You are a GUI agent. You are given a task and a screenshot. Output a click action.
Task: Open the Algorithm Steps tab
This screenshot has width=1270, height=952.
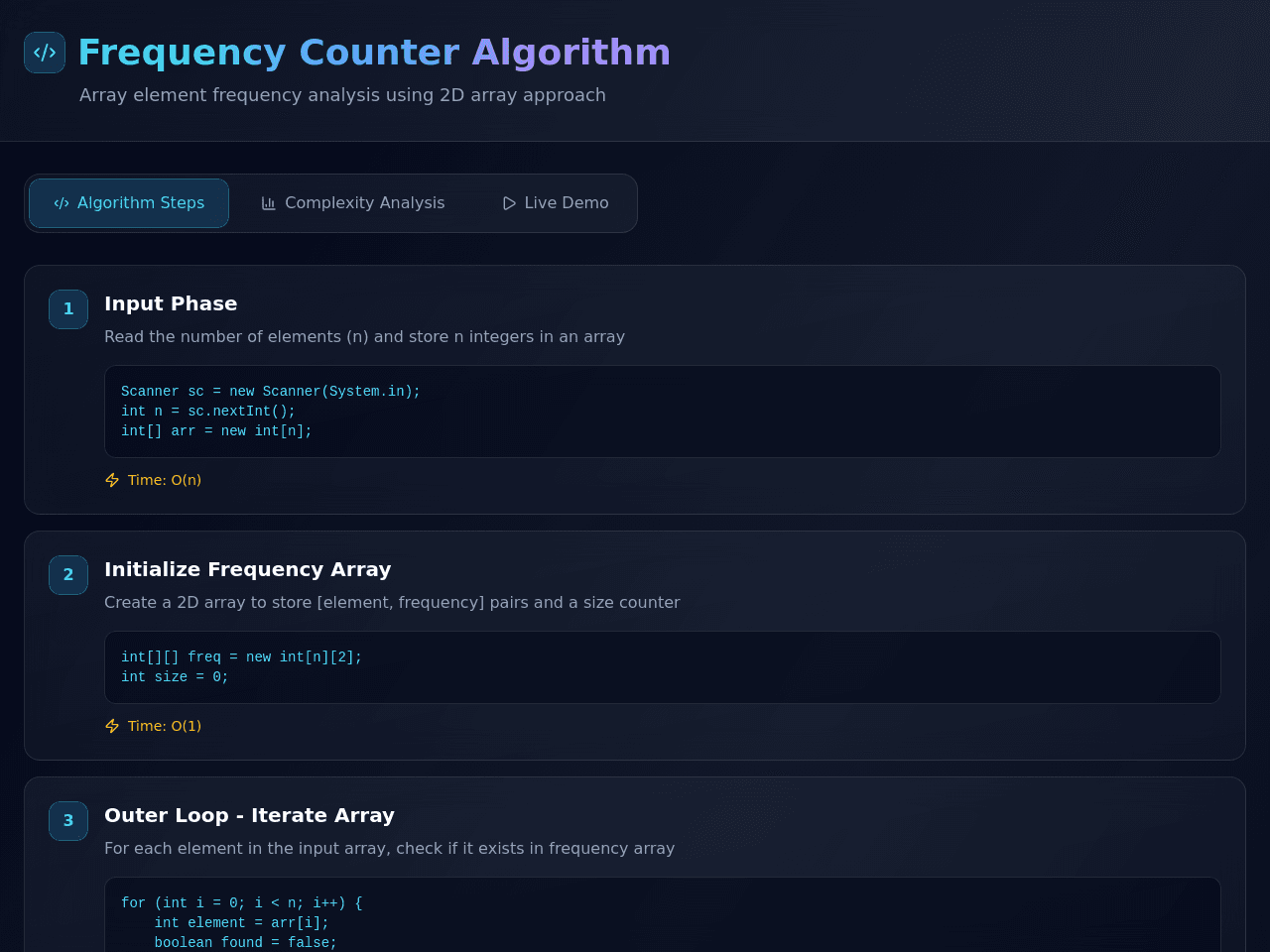click(129, 203)
